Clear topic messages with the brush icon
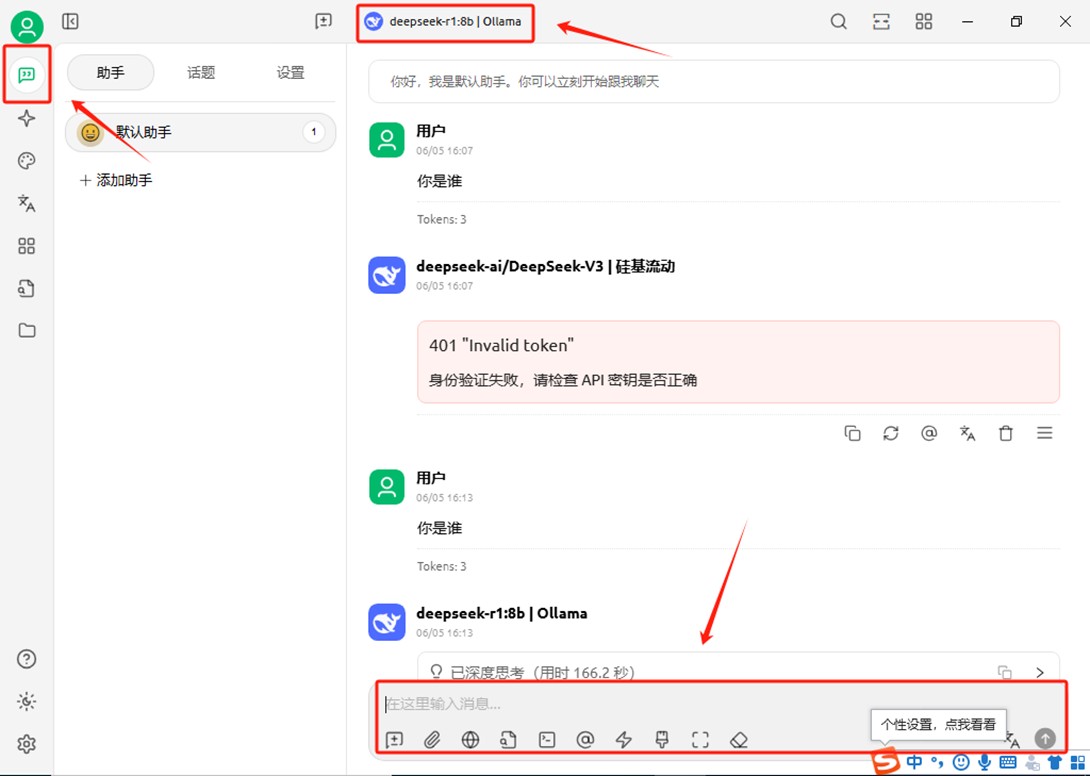 point(662,739)
